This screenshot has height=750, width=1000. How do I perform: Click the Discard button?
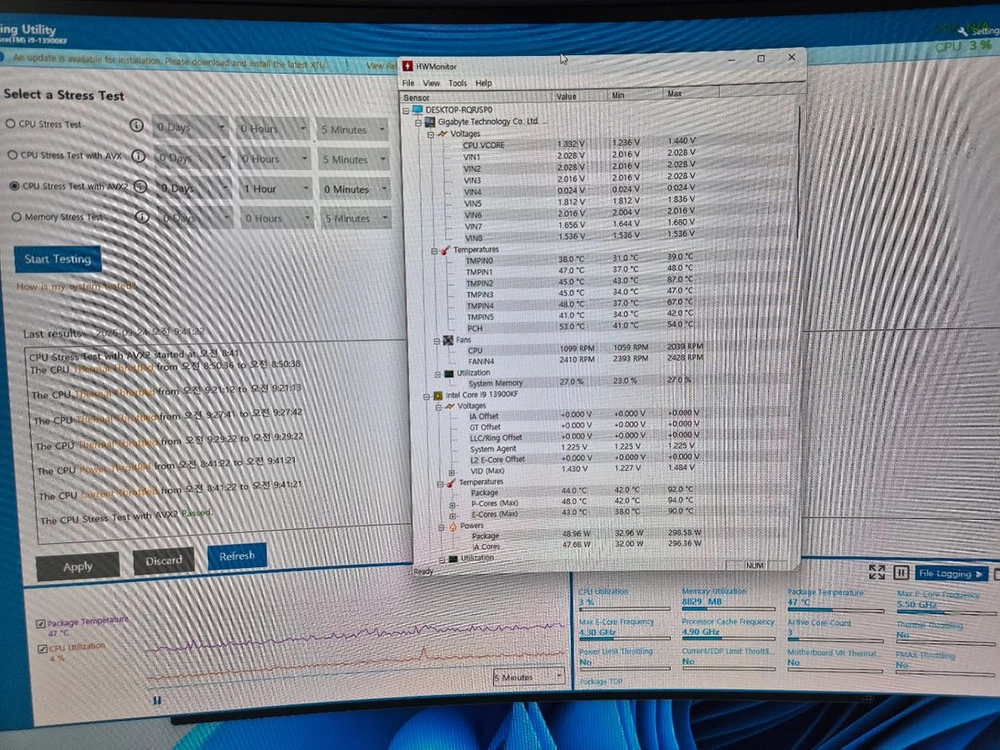point(163,561)
